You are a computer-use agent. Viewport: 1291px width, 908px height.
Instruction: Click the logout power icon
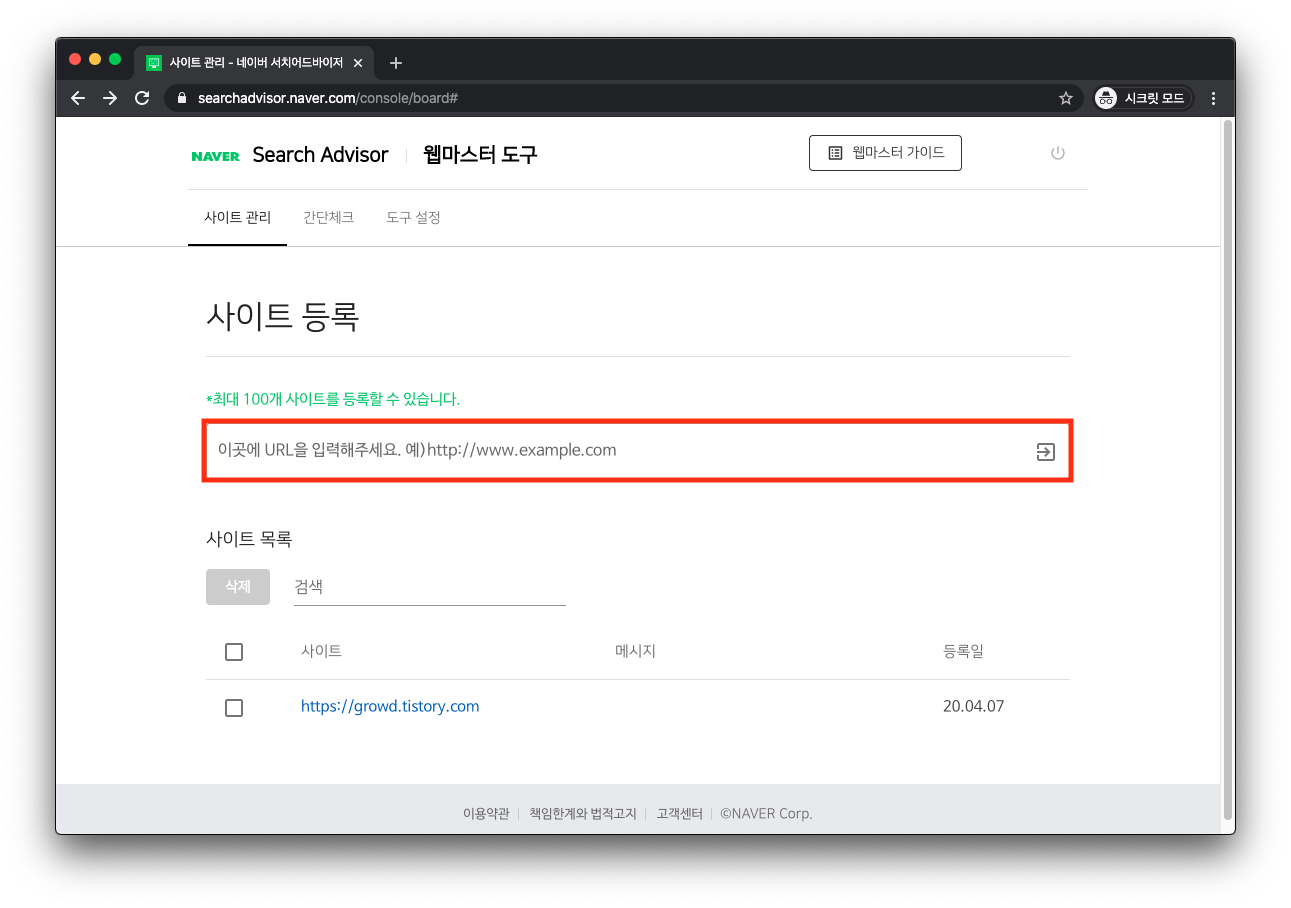1057,152
